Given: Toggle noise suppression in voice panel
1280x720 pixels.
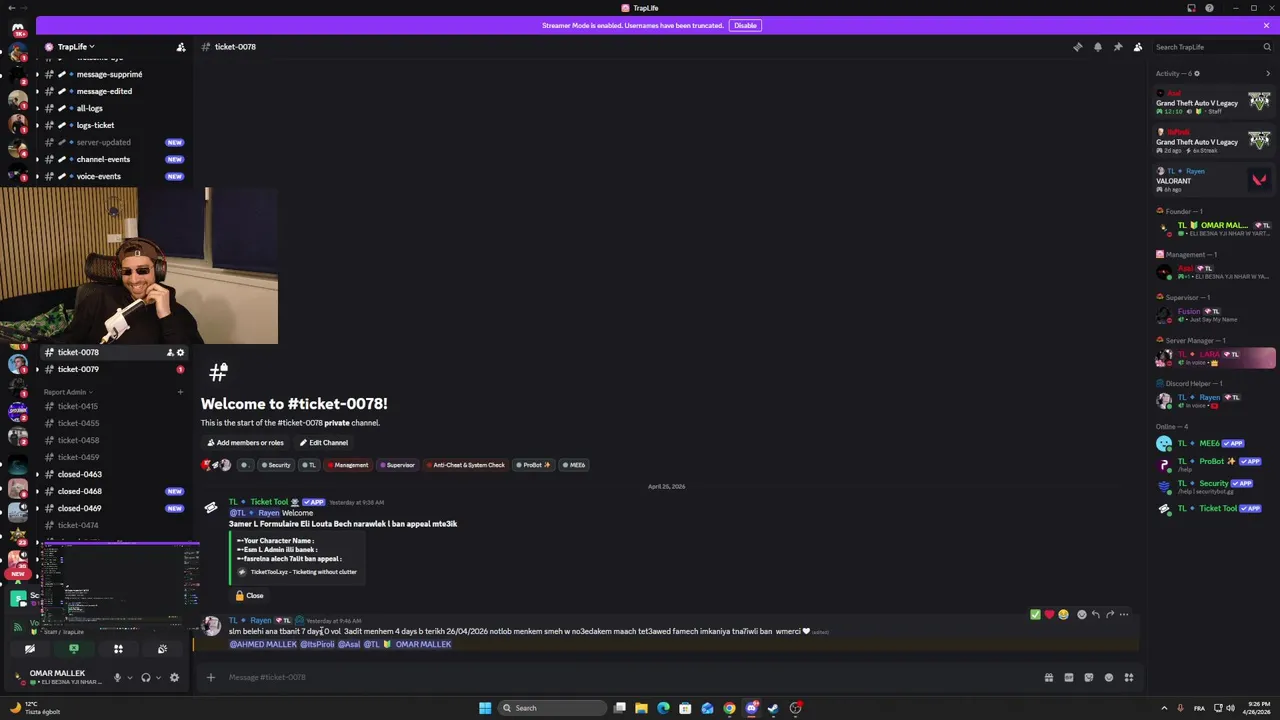Looking at the screenshot, I should click(x=162, y=649).
